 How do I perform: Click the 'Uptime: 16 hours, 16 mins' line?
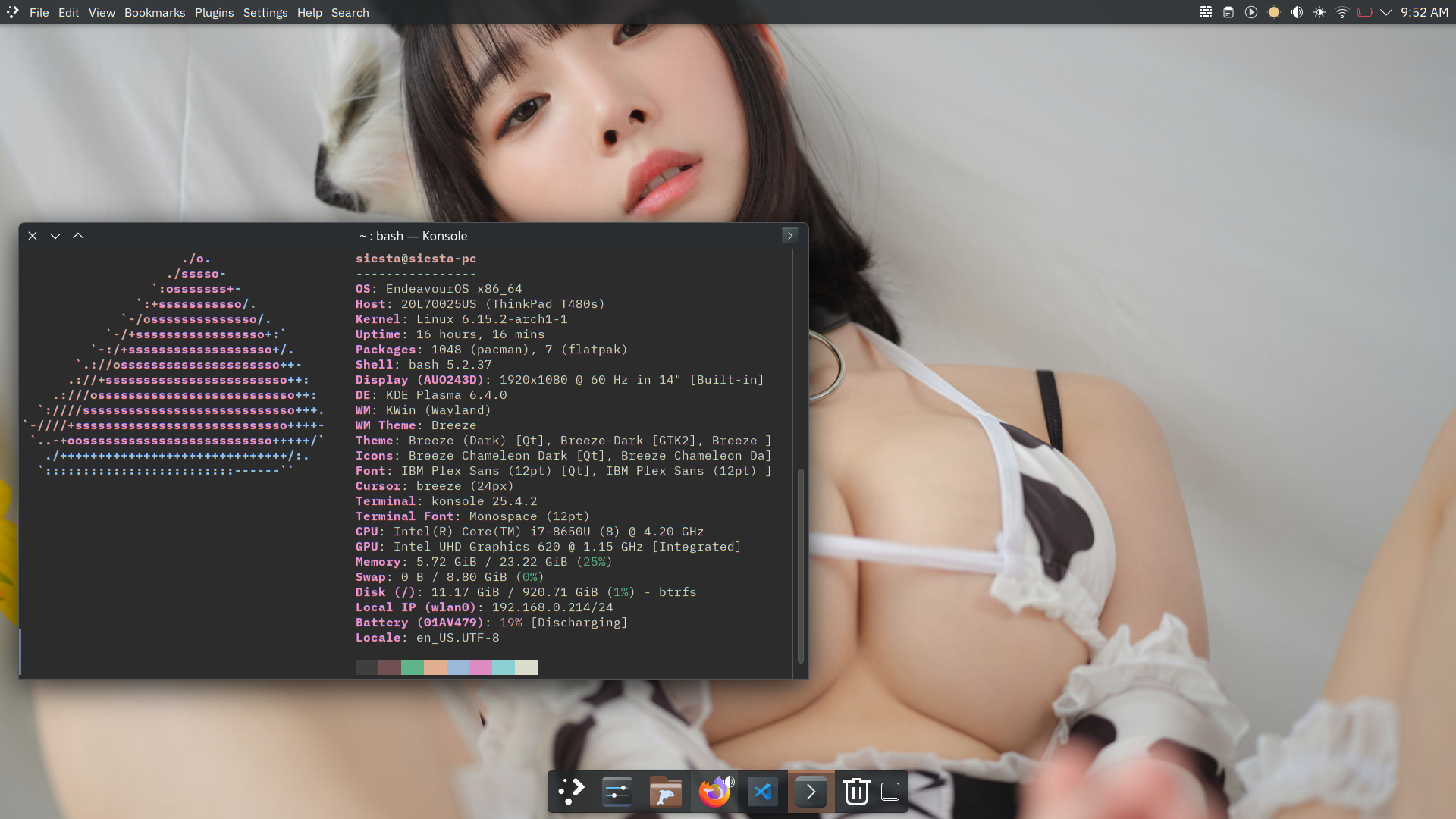point(450,334)
